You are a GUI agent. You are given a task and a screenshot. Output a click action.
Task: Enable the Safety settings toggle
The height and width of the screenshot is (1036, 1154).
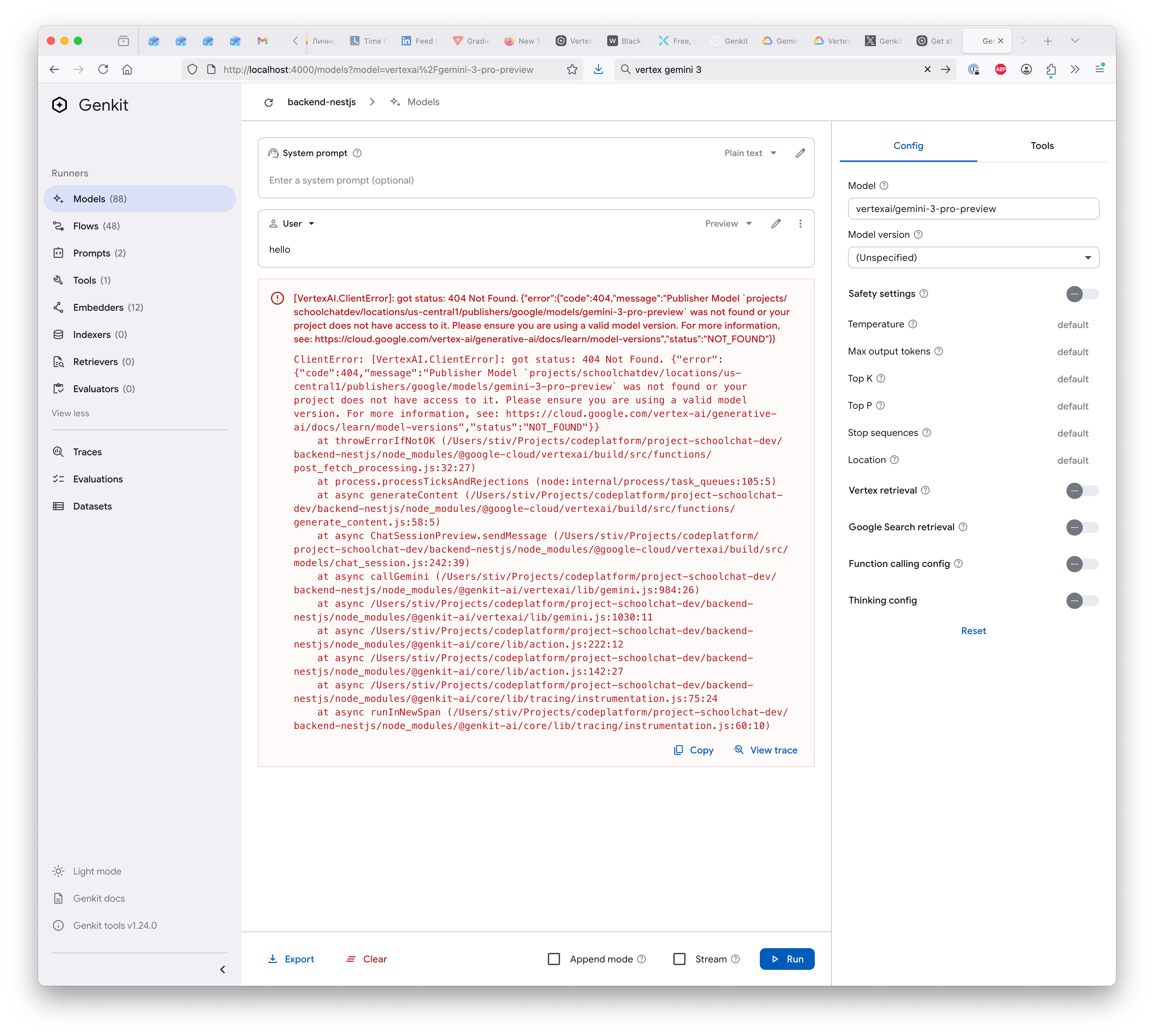pos(1082,294)
